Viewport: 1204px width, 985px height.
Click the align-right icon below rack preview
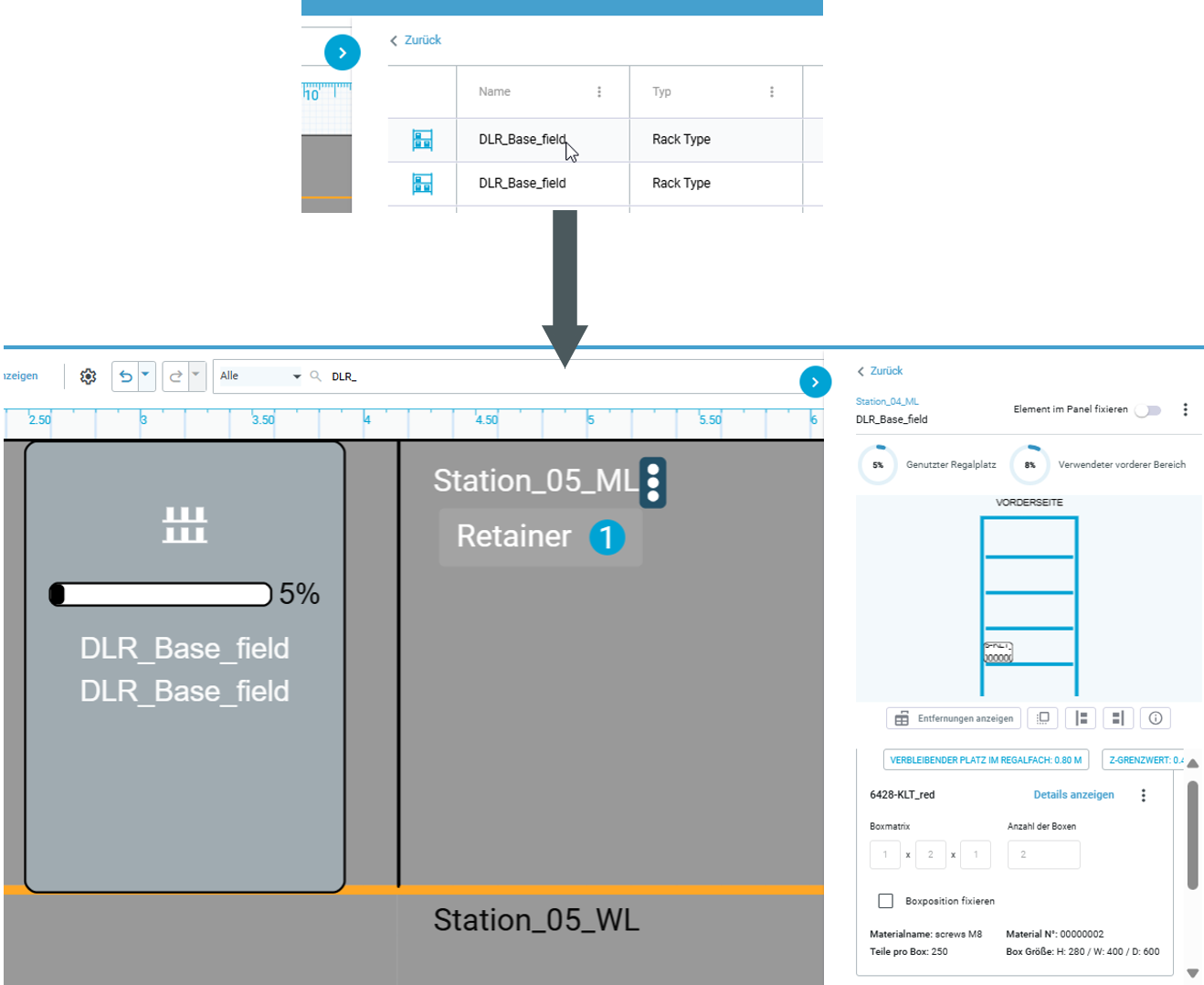[x=1117, y=718]
